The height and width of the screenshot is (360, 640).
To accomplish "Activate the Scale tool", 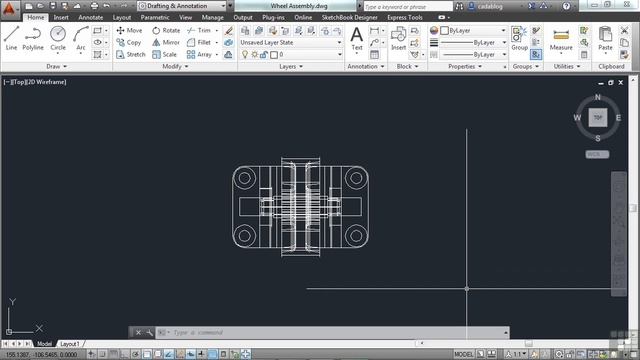I will tap(164, 54).
